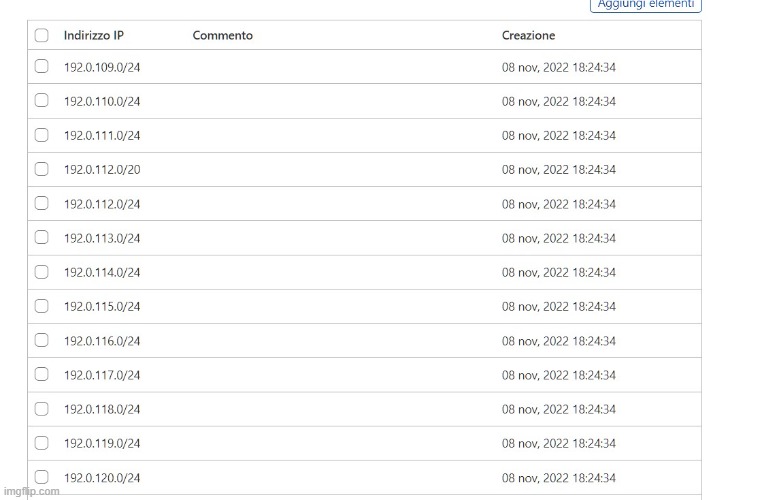Tick the checkbox next to 192.0.114.0/24
Viewport: 762px width, 500px height.
[41, 272]
